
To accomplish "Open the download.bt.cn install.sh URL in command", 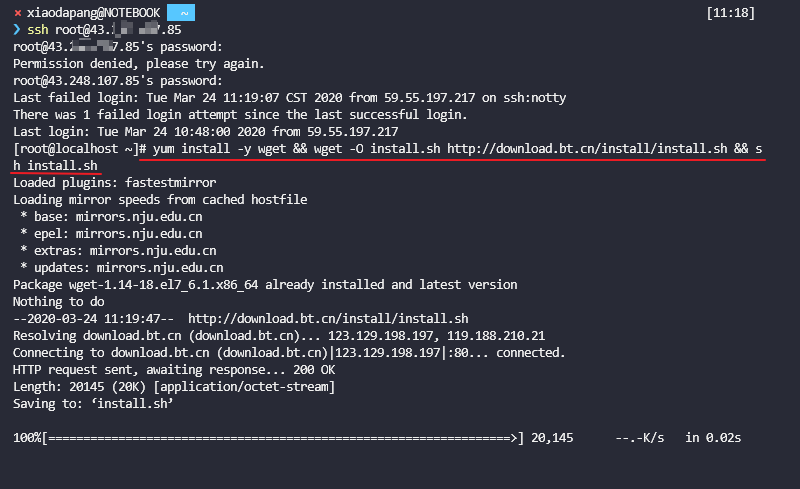I will 587,149.
